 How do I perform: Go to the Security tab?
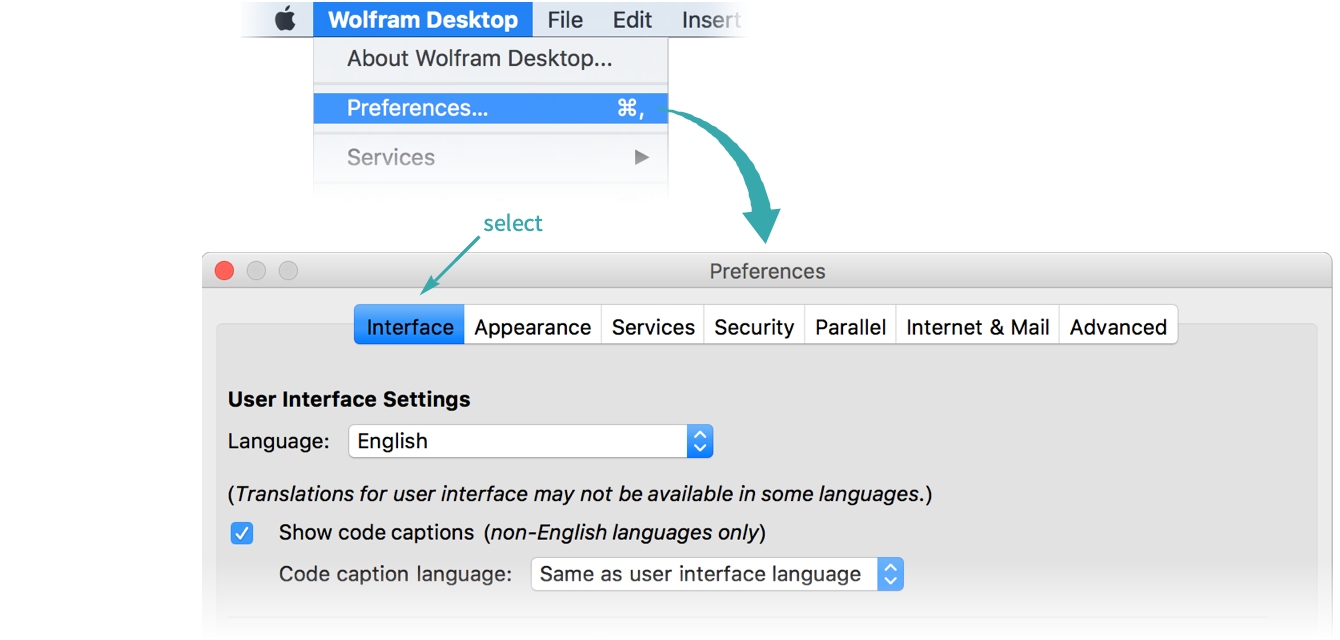click(x=754, y=327)
